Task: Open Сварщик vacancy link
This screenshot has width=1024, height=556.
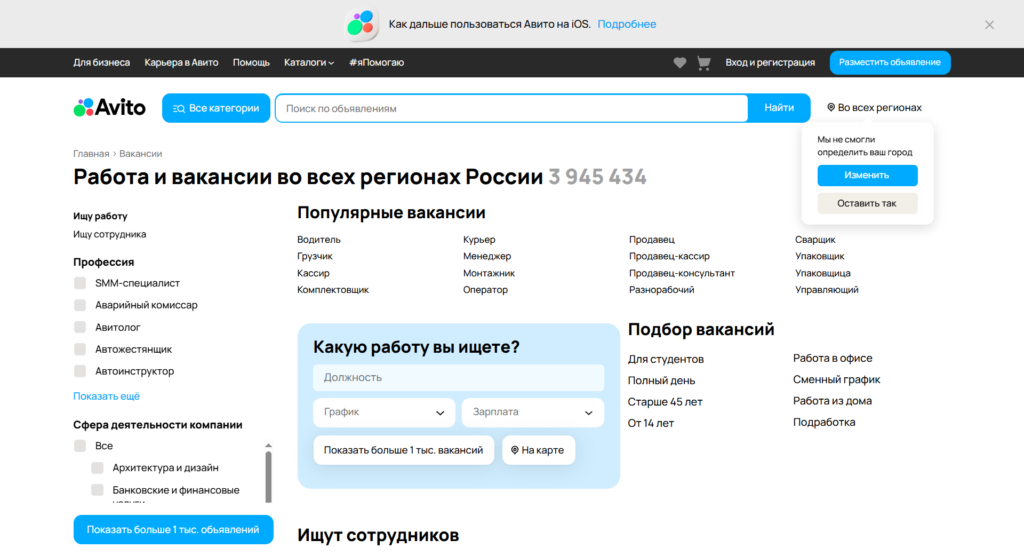Action: pyautogui.click(x=815, y=240)
